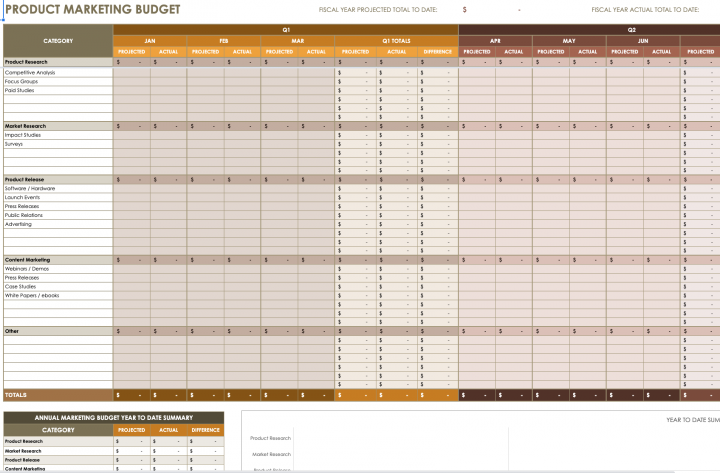Select the White Papers / ebooks row label
The width and height of the screenshot is (720, 473).
[32, 296]
